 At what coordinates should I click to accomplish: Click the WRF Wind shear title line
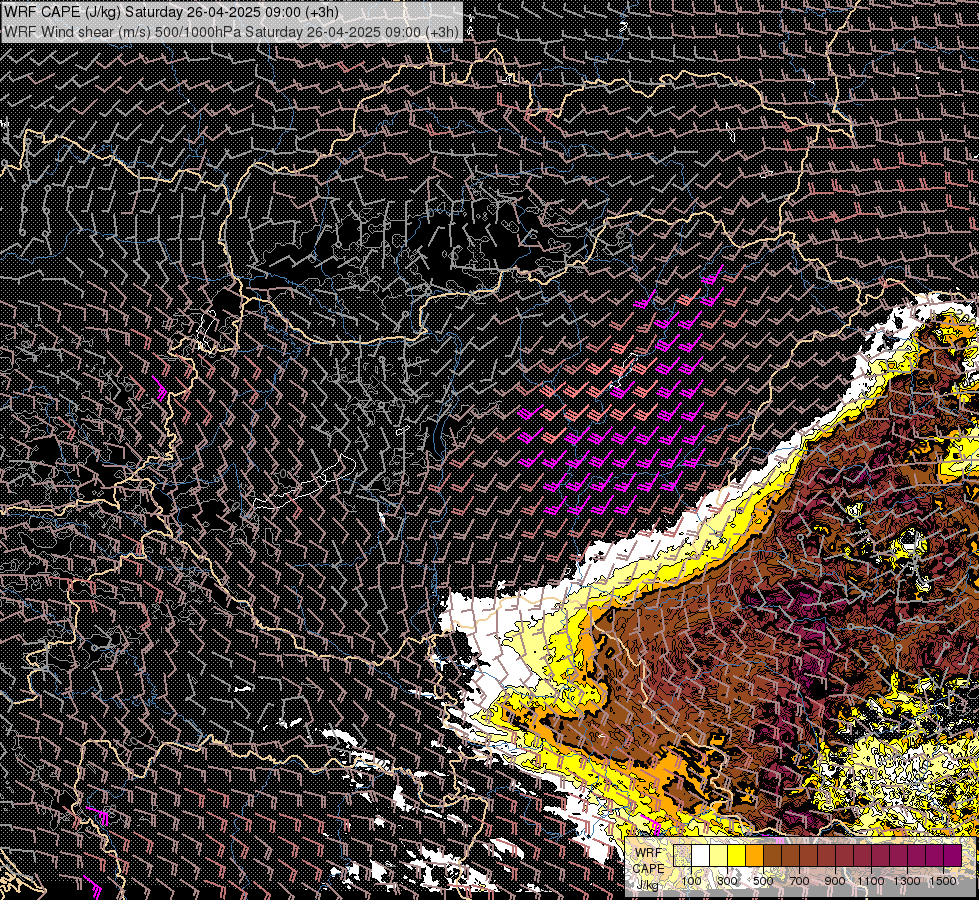tap(231, 32)
